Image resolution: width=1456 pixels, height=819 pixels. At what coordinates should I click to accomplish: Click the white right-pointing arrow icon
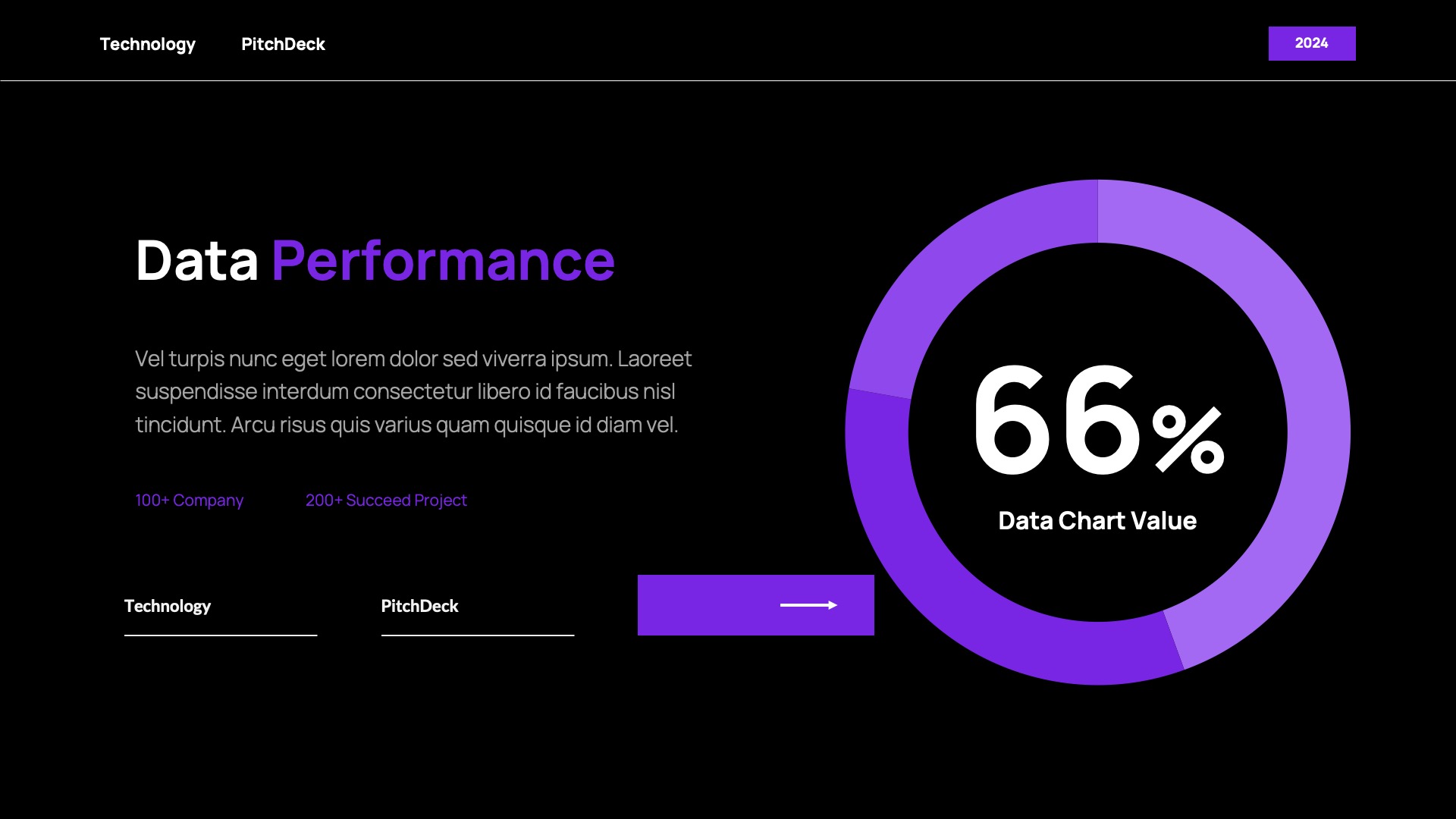click(808, 605)
